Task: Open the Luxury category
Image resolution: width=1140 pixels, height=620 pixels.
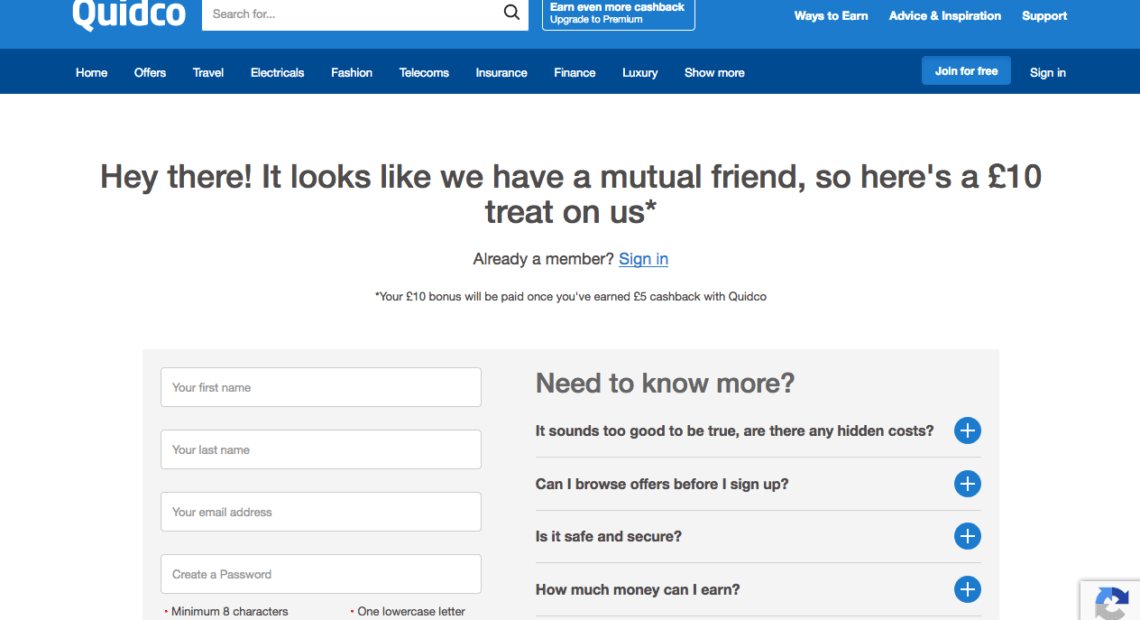Action: tap(640, 73)
